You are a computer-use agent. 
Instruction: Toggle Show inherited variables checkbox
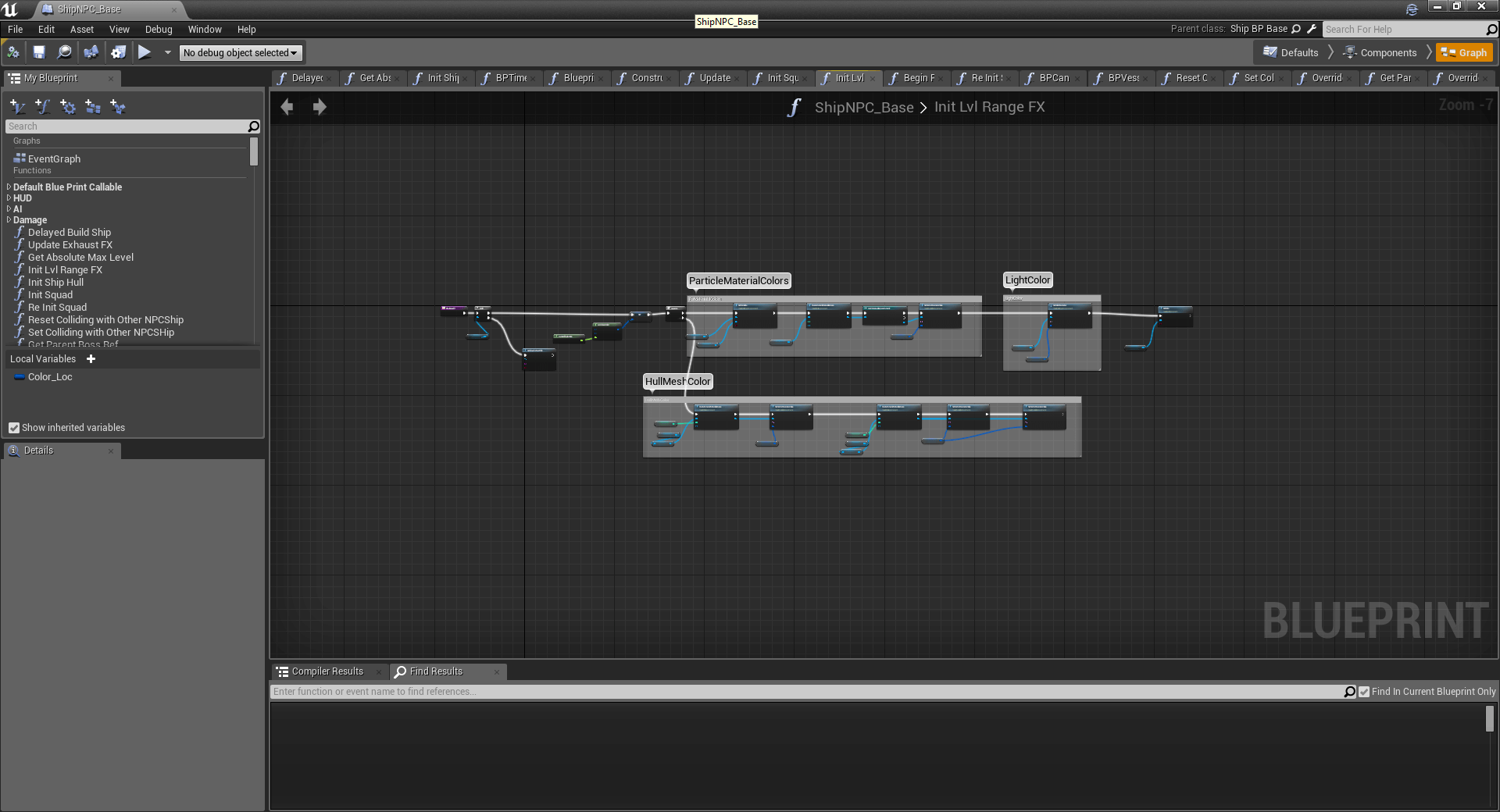[x=14, y=428]
